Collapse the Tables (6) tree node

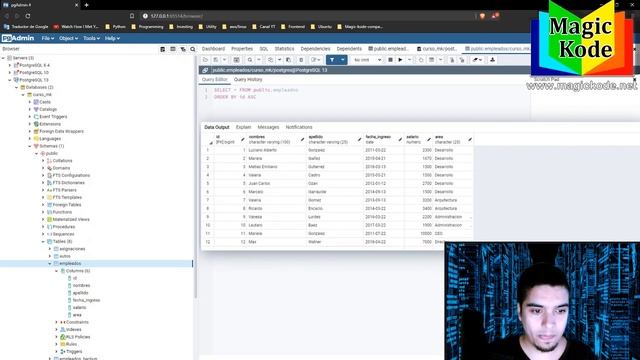43,242
